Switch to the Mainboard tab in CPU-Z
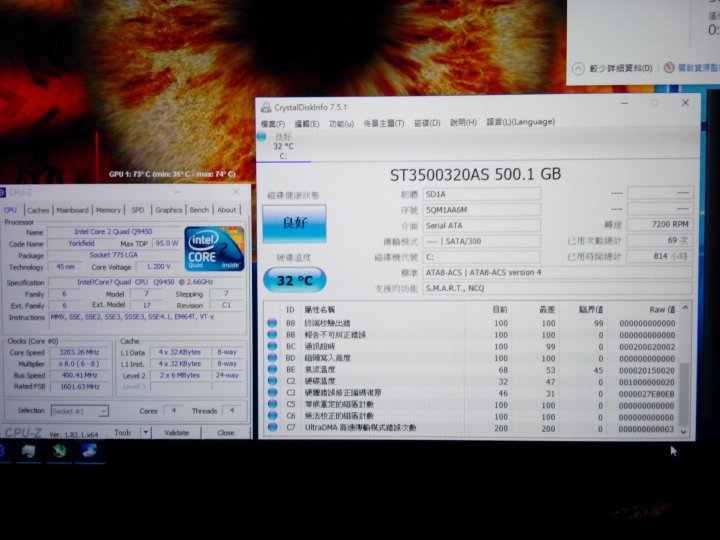Screen dimensions: 720x540 pos(73,210)
